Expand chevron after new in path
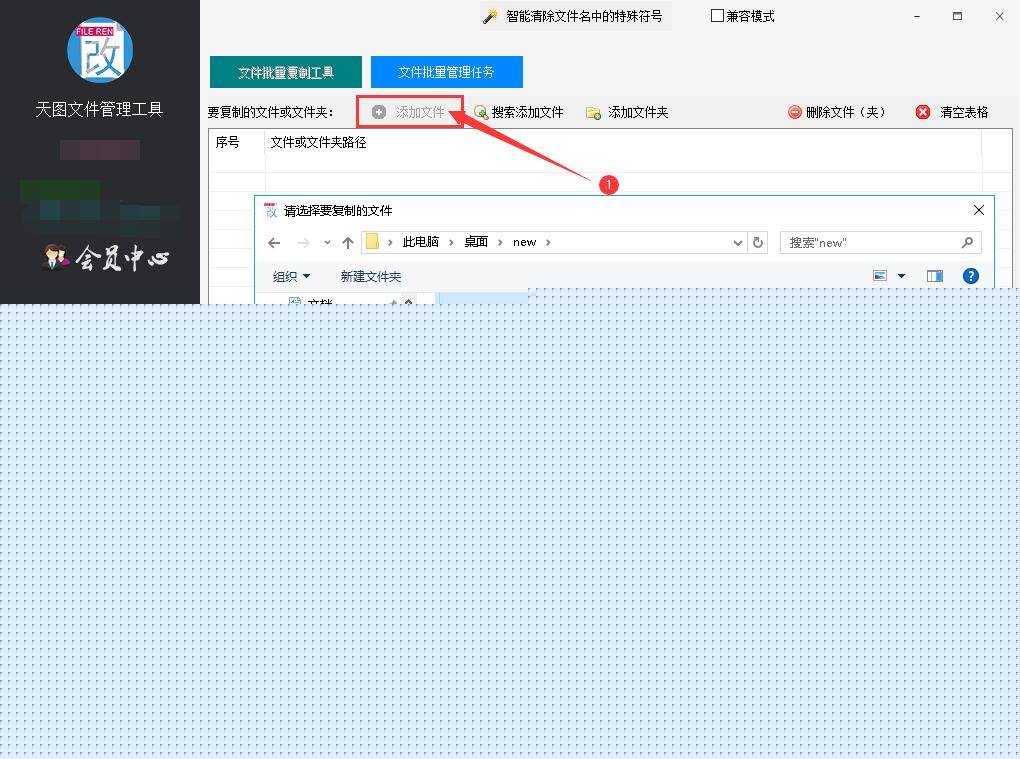Screen dimensions: 1020x759 [548, 242]
